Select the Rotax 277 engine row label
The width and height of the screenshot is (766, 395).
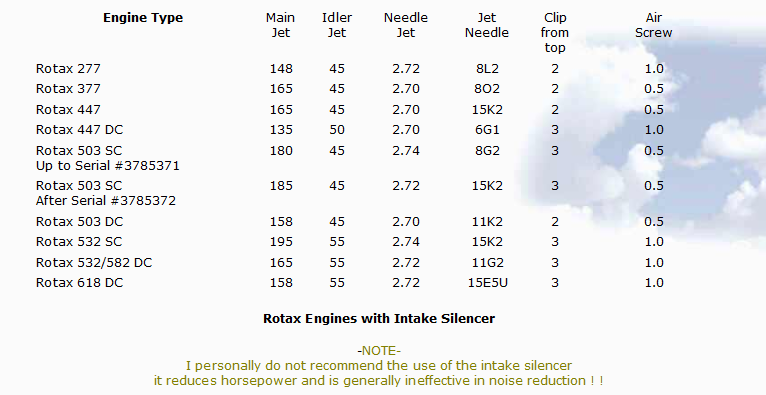tap(68, 69)
